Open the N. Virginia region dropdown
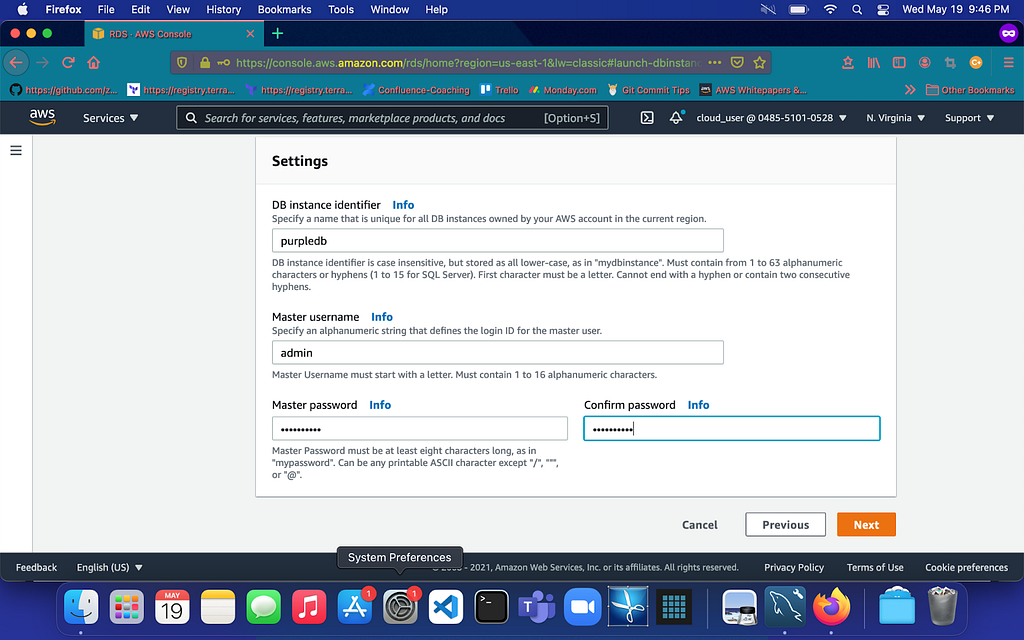1024x640 pixels. coord(895,118)
